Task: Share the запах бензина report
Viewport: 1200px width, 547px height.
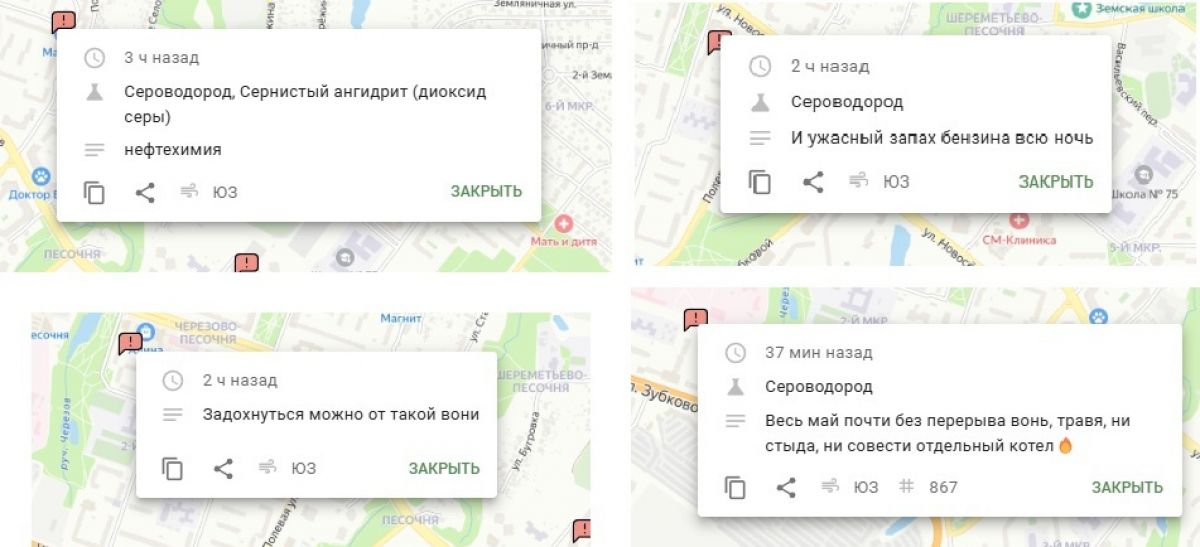Action: pyautogui.click(x=814, y=182)
